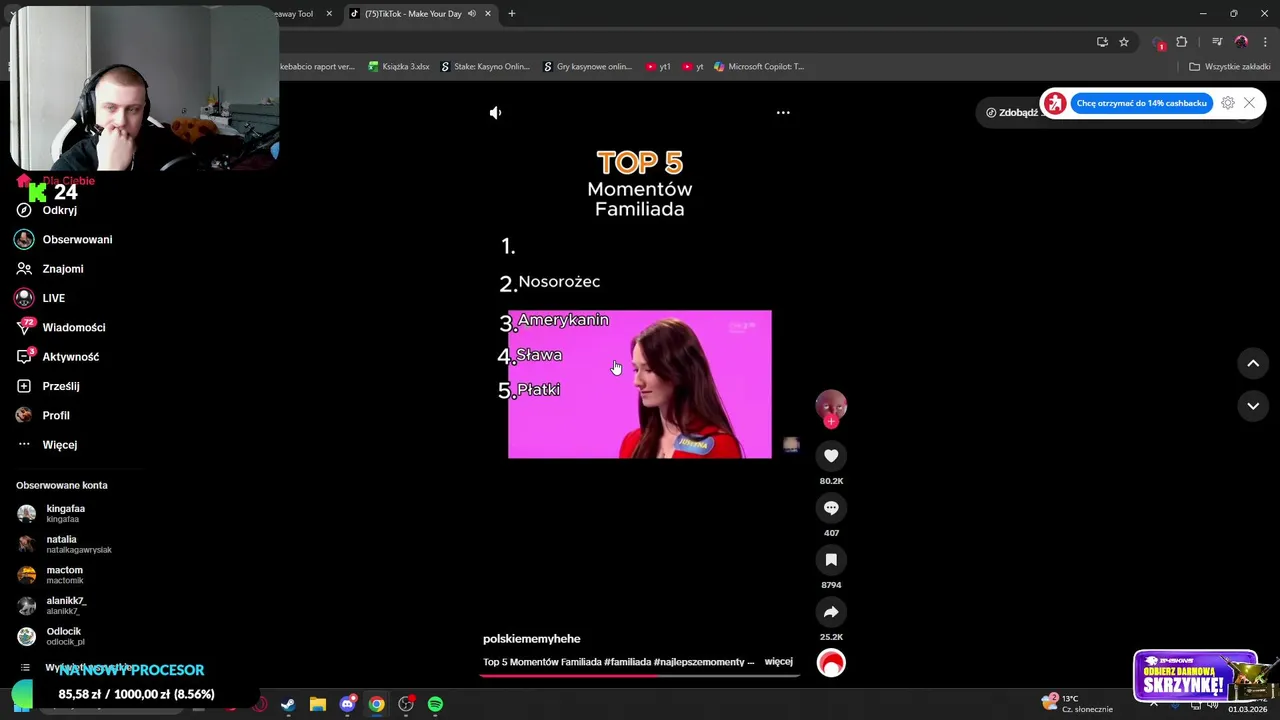
Task: Open Książka 3.xlsx bookmark
Action: pos(399,67)
